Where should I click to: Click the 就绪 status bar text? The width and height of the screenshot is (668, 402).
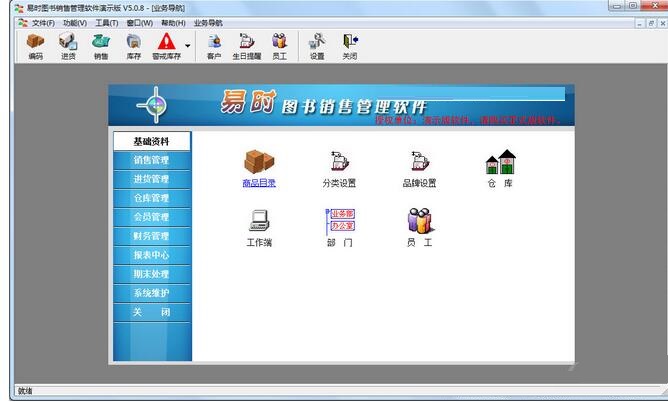[x=25, y=391]
